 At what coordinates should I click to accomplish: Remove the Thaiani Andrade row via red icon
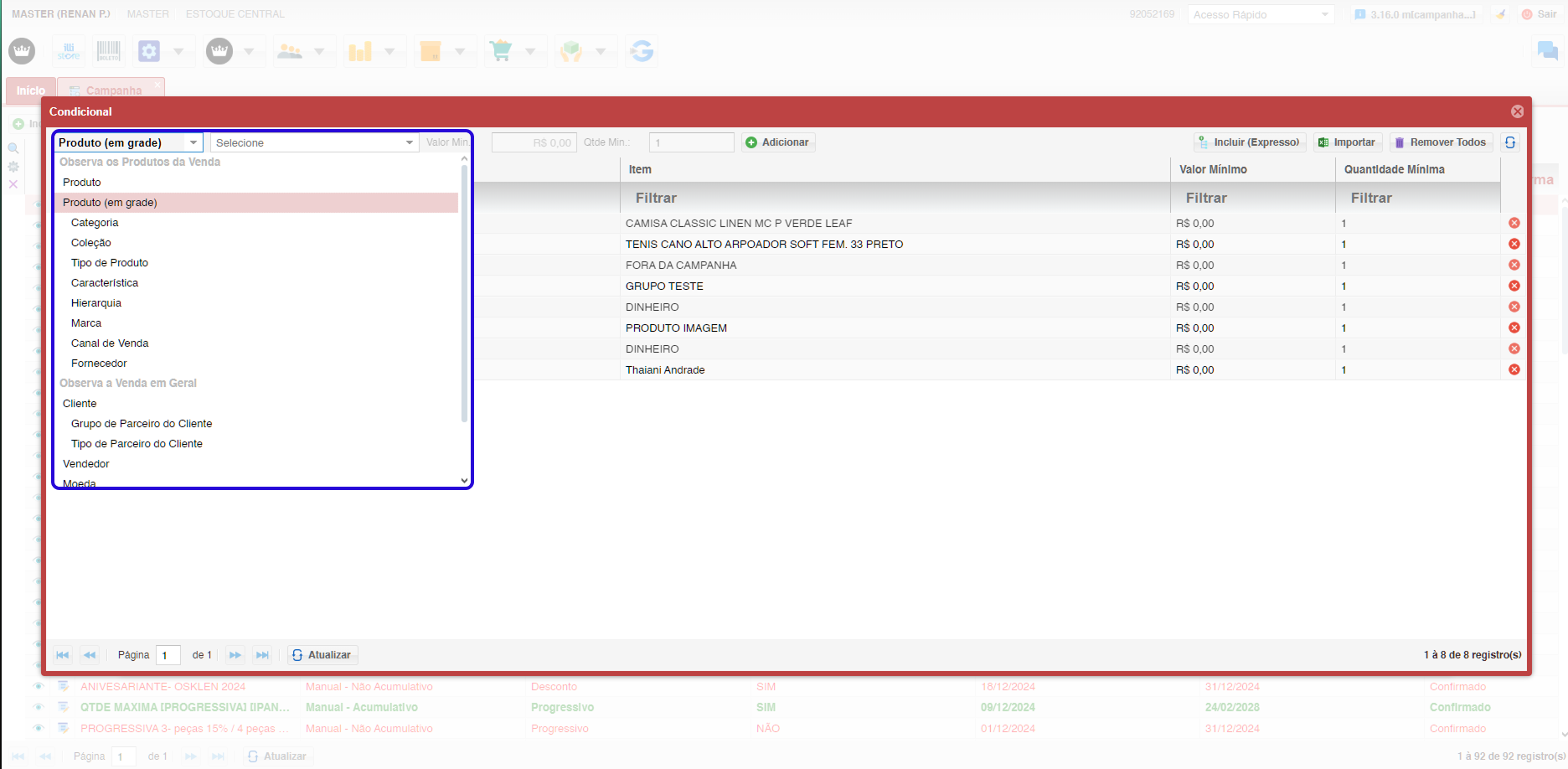(1514, 369)
